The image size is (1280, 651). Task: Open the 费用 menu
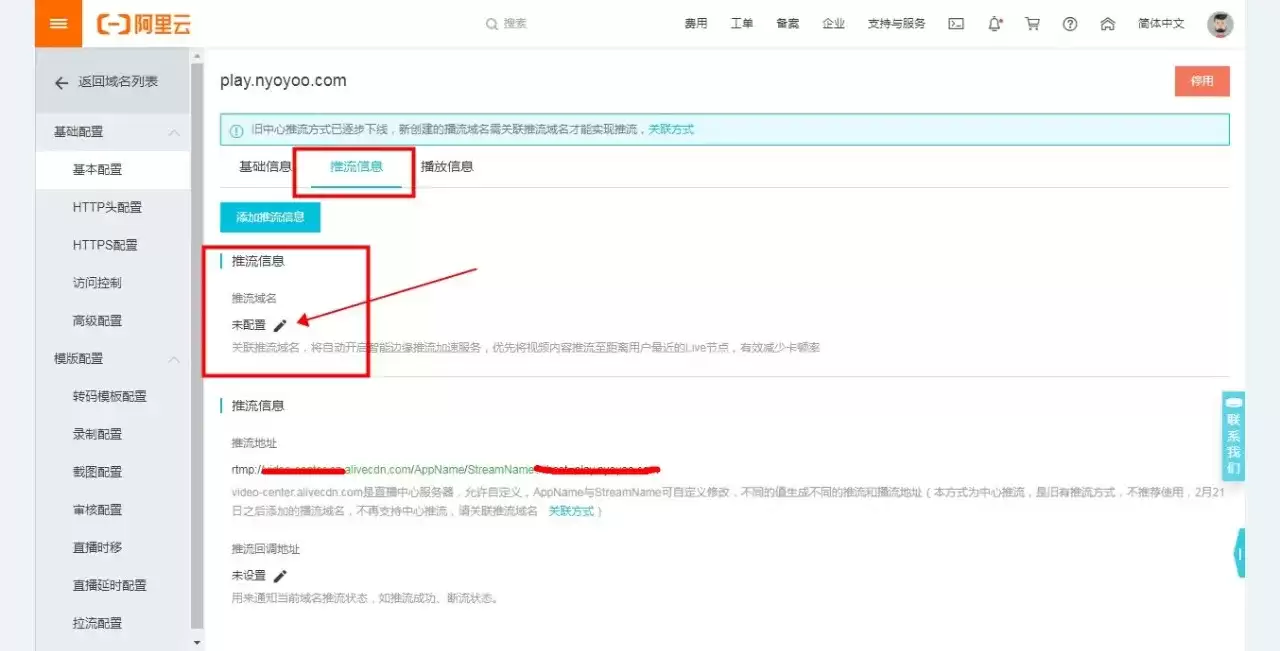(x=696, y=24)
